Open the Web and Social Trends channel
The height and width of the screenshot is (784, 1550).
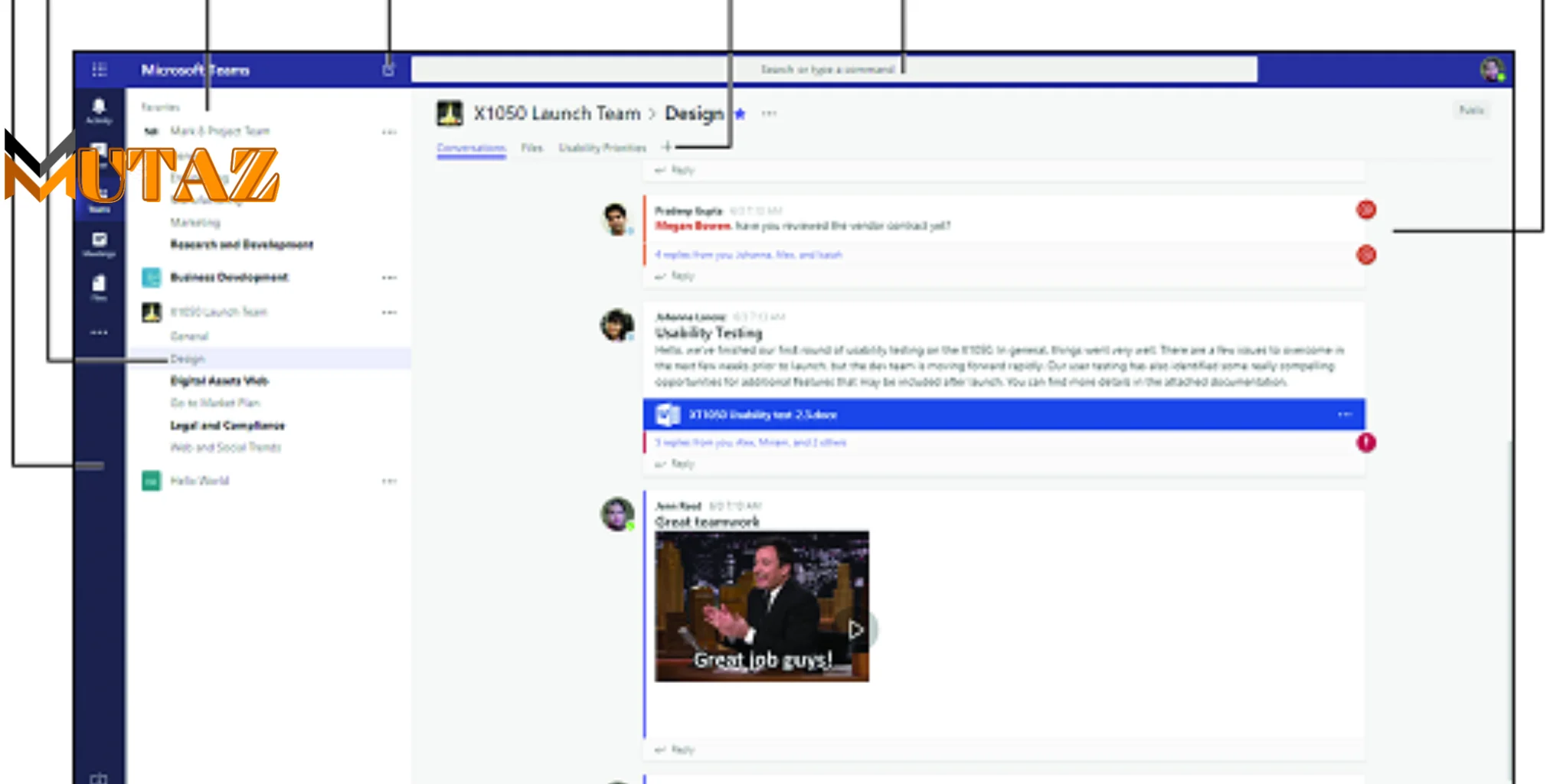tap(225, 447)
